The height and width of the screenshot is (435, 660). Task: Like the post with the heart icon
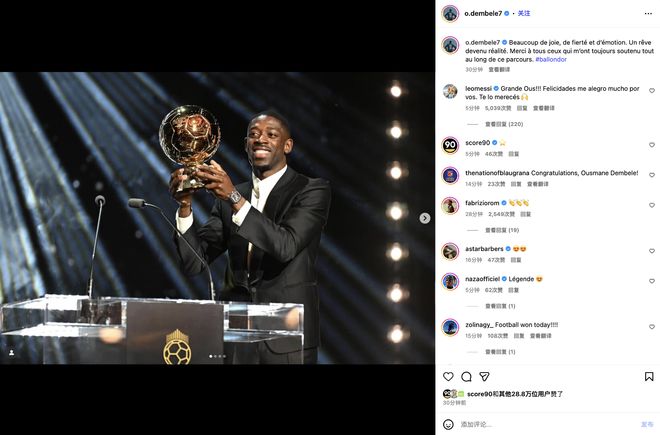coord(448,376)
